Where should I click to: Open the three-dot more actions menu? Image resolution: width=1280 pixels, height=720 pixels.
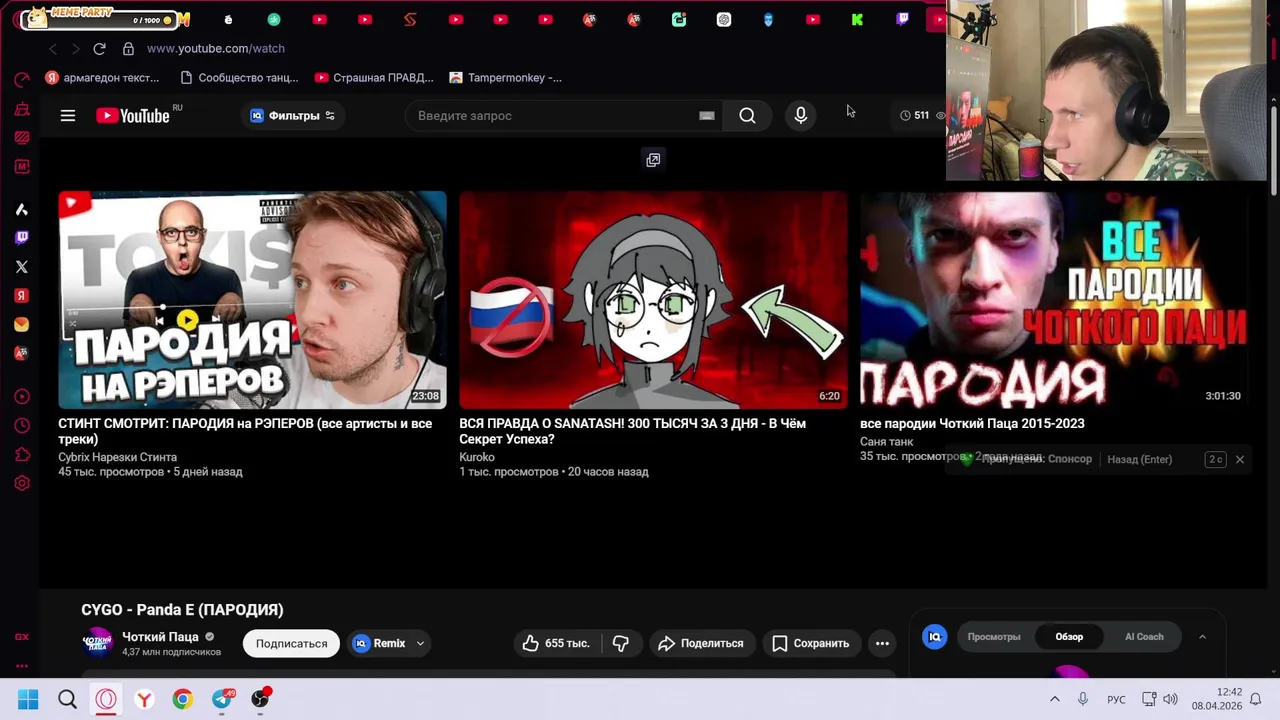(x=882, y=644)
